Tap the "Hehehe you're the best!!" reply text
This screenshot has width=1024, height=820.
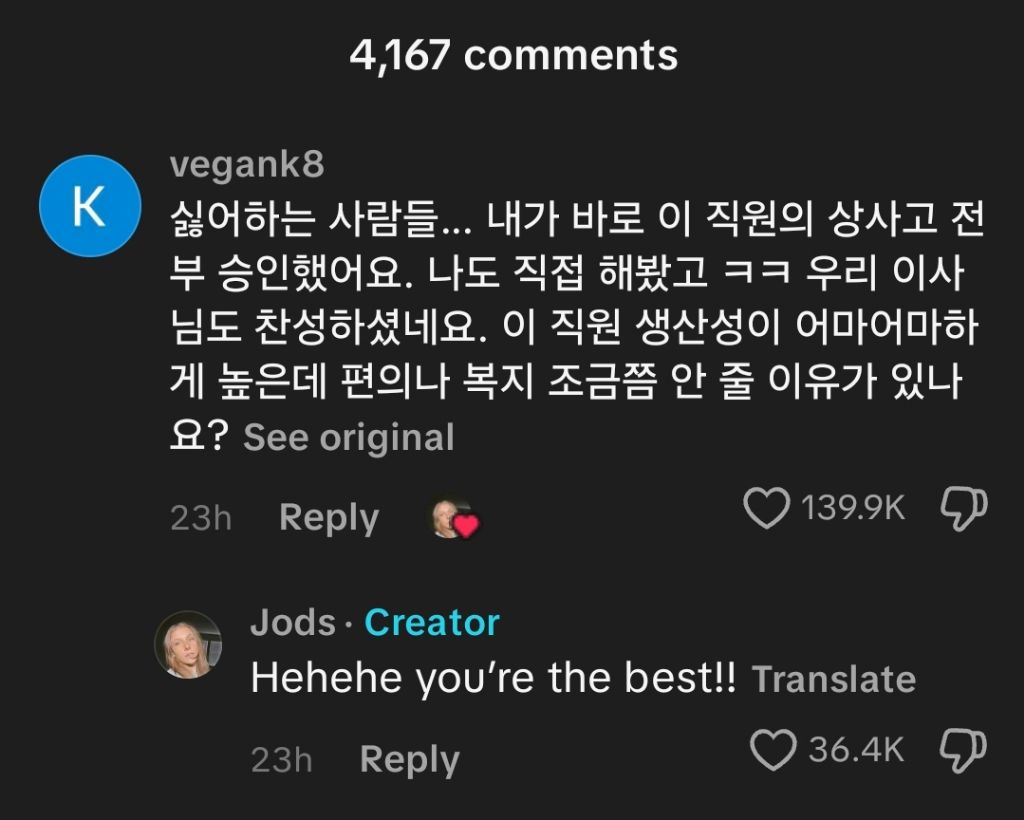[492, 679]
